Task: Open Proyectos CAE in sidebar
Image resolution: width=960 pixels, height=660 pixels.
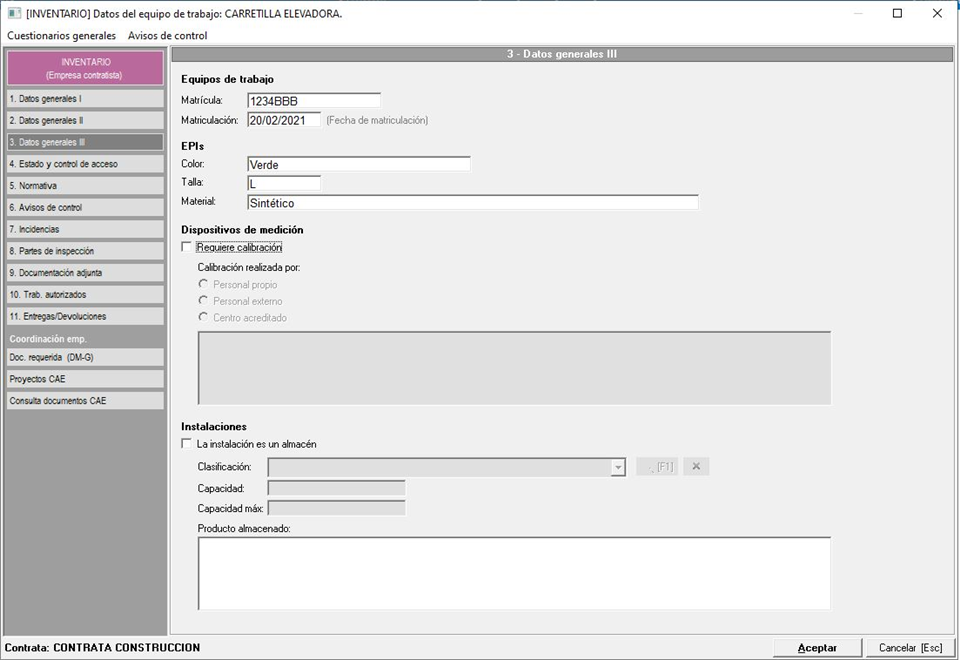Action: click(x=84, y=379)
